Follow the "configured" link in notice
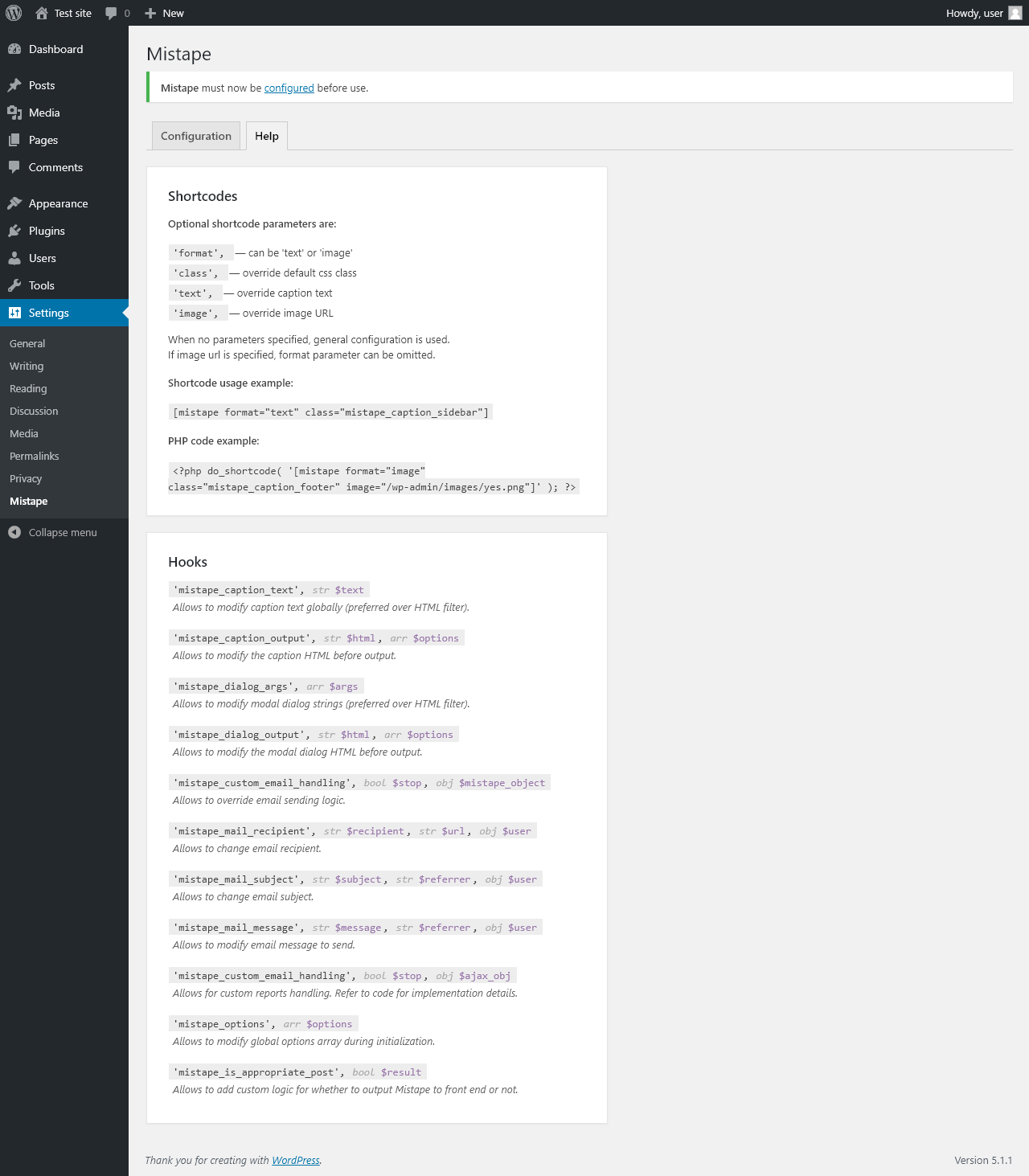 289,88
